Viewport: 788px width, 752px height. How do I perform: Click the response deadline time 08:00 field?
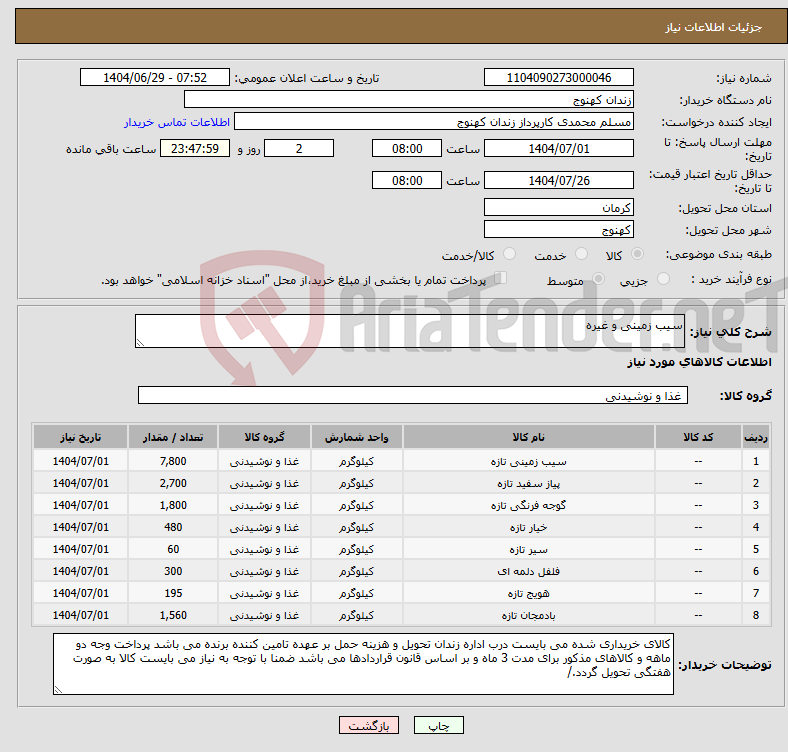coord(407,148)
